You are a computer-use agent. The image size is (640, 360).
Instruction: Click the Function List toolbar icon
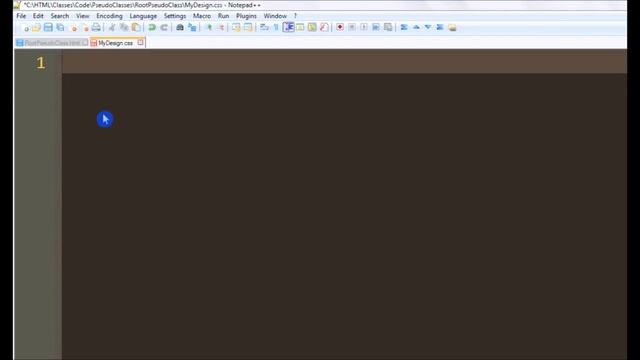click(x=324, y=28)
